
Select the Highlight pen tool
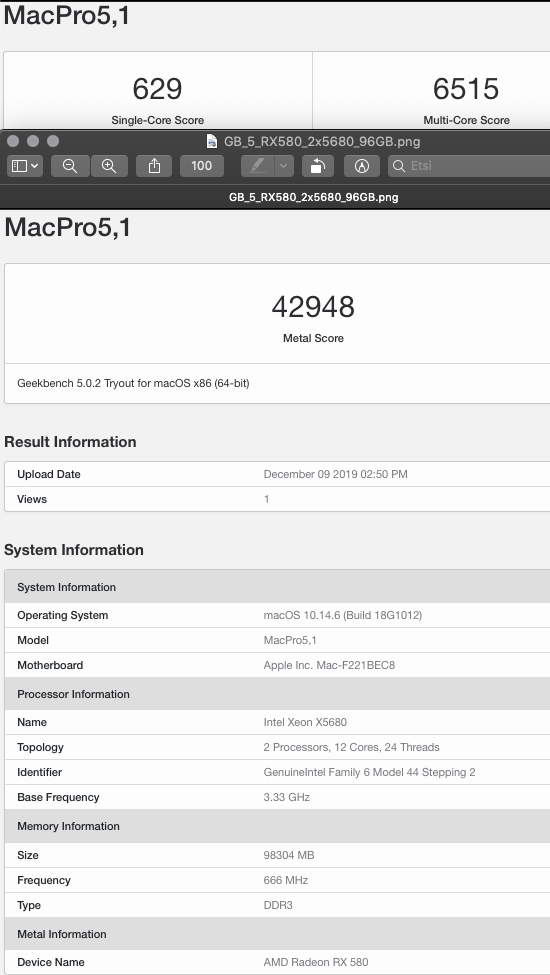[x=258, y=166]
